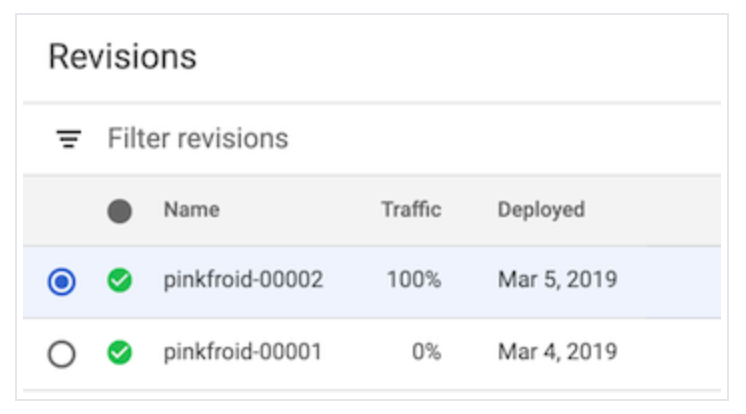
Task: Click gray status circle header icon
Action: point(120,211)
